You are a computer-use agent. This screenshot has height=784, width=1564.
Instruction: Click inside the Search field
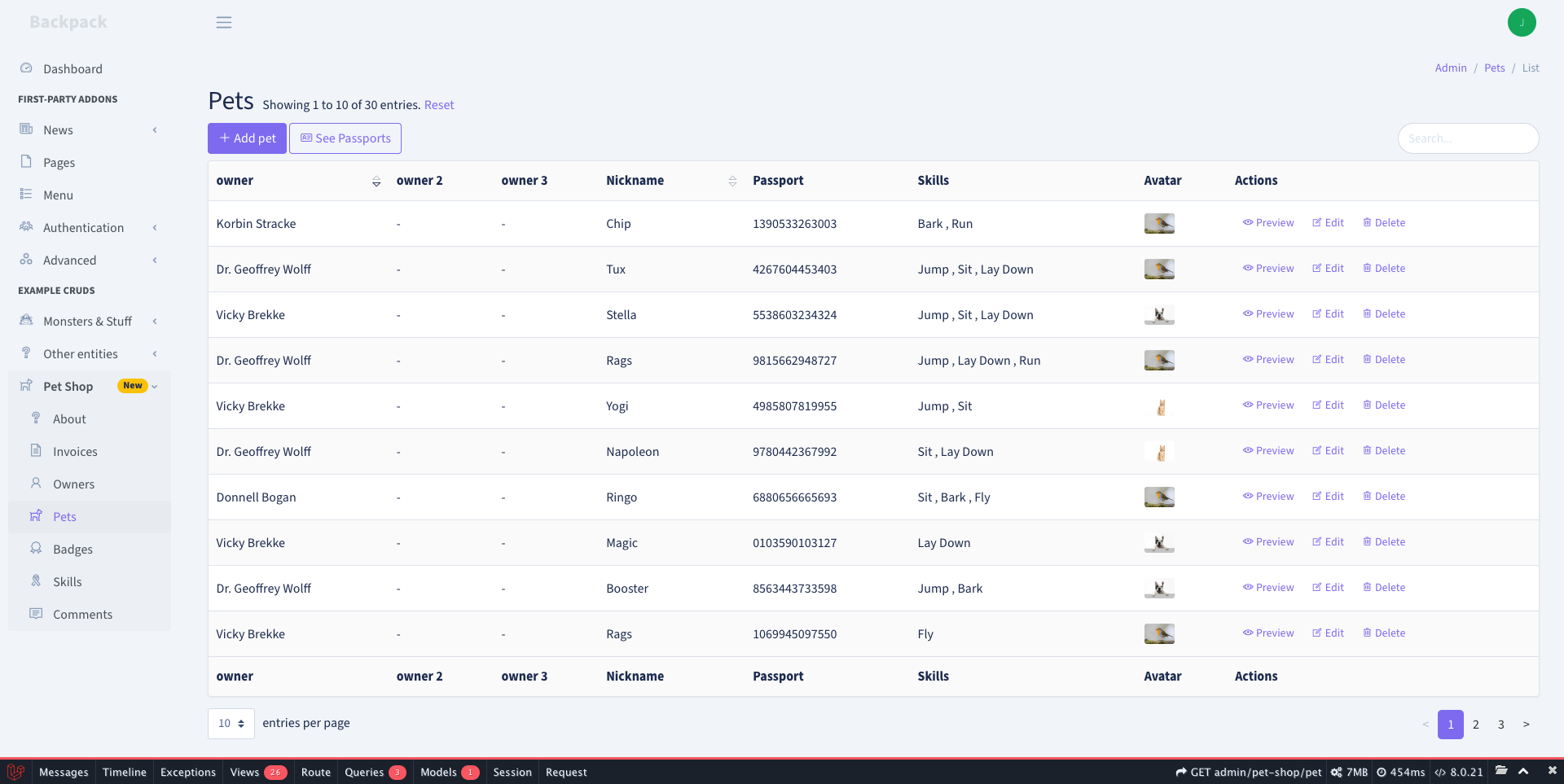1468,138
